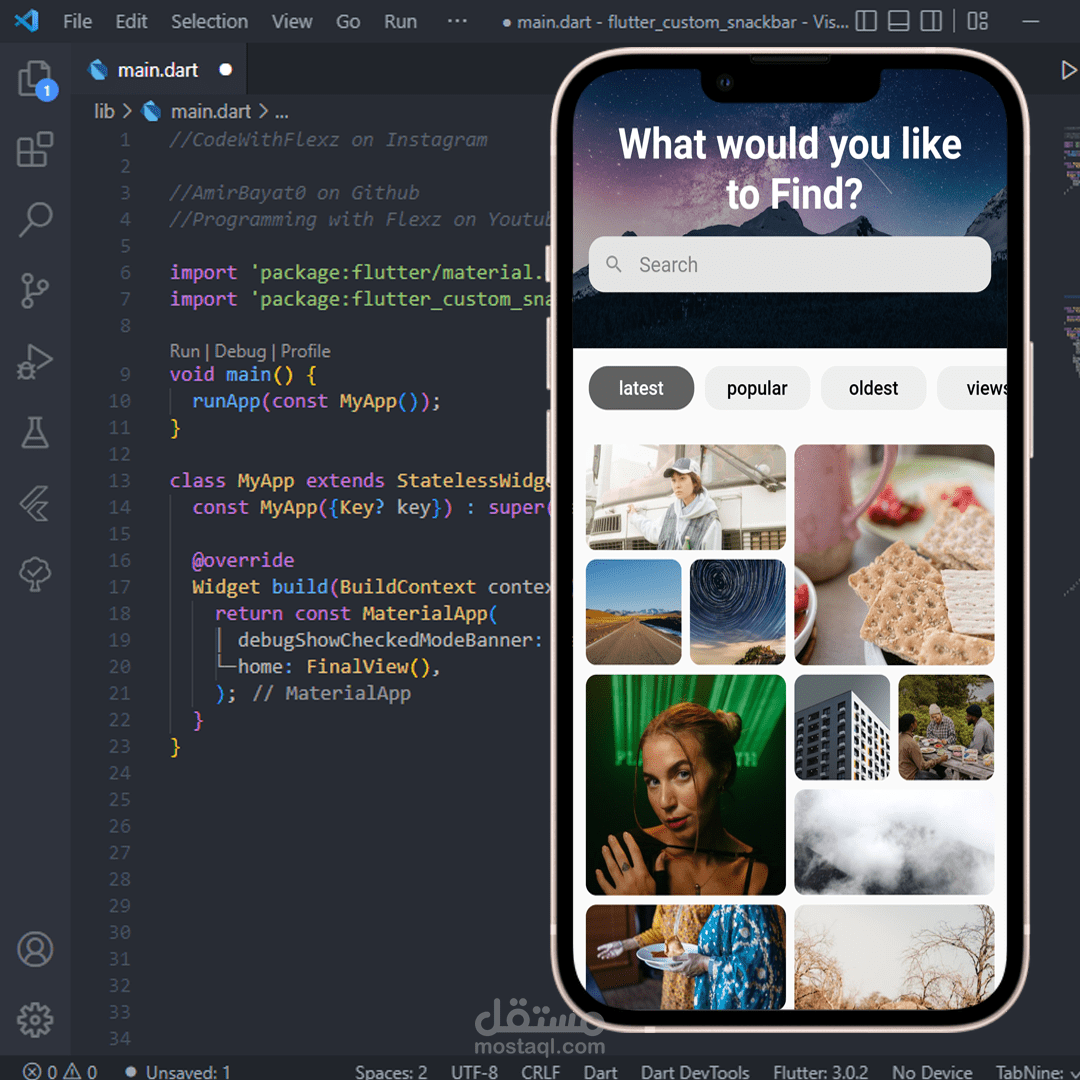The width and height of the screenshot is (1080, 1080).
Task: Select the popular filter chip in the app preview
Action: pyautogui.click(x=757, y=388)
